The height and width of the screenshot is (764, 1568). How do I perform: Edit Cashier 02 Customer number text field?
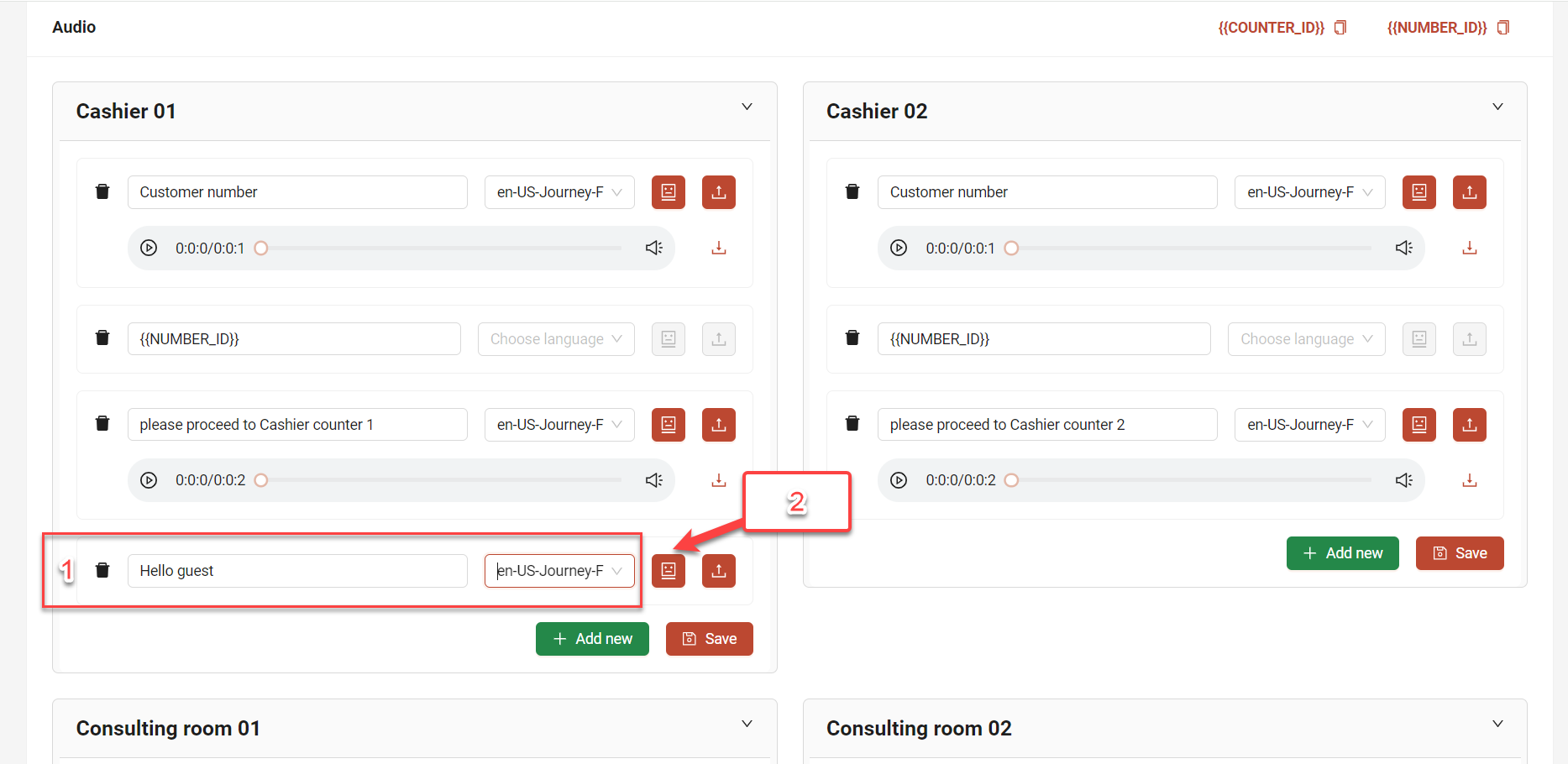pos(1047,192)
